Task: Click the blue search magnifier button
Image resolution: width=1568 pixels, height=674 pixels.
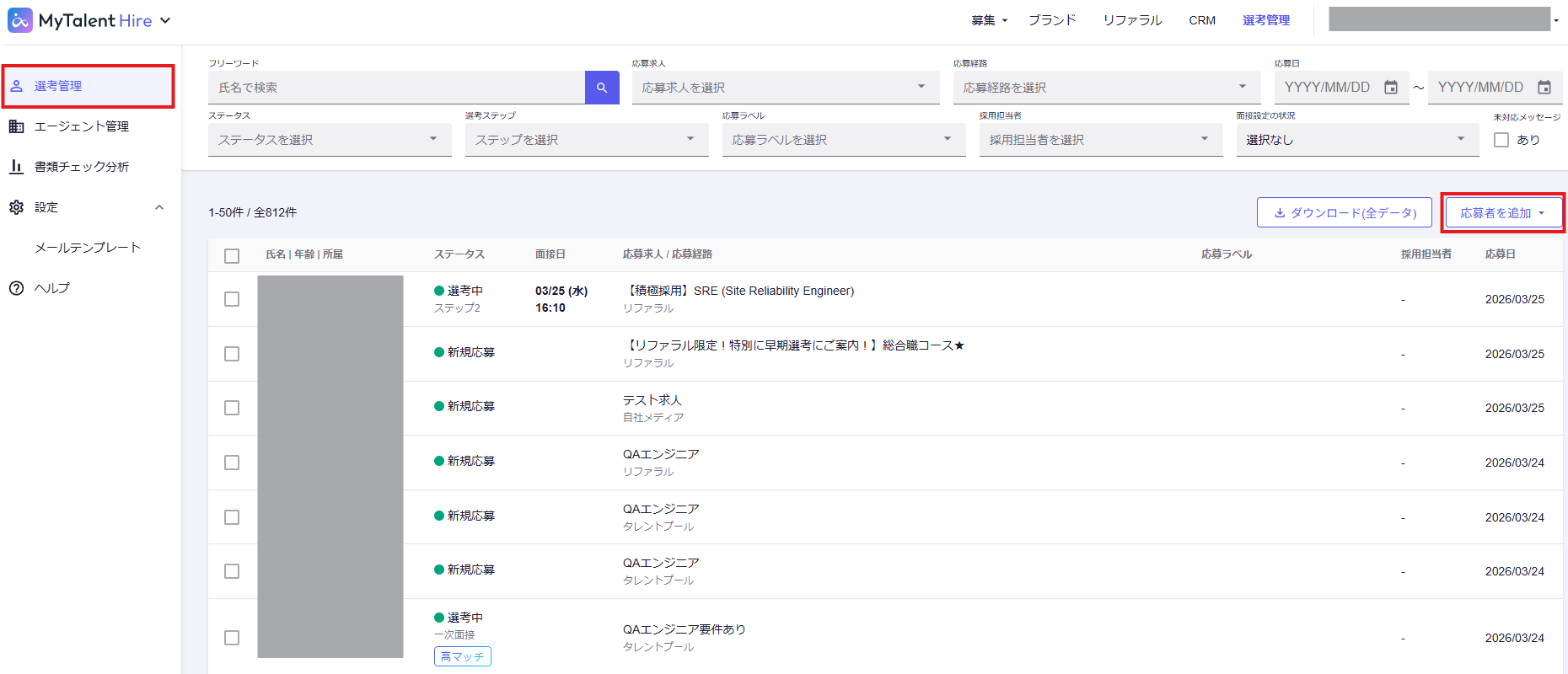Action: point(602,88)
